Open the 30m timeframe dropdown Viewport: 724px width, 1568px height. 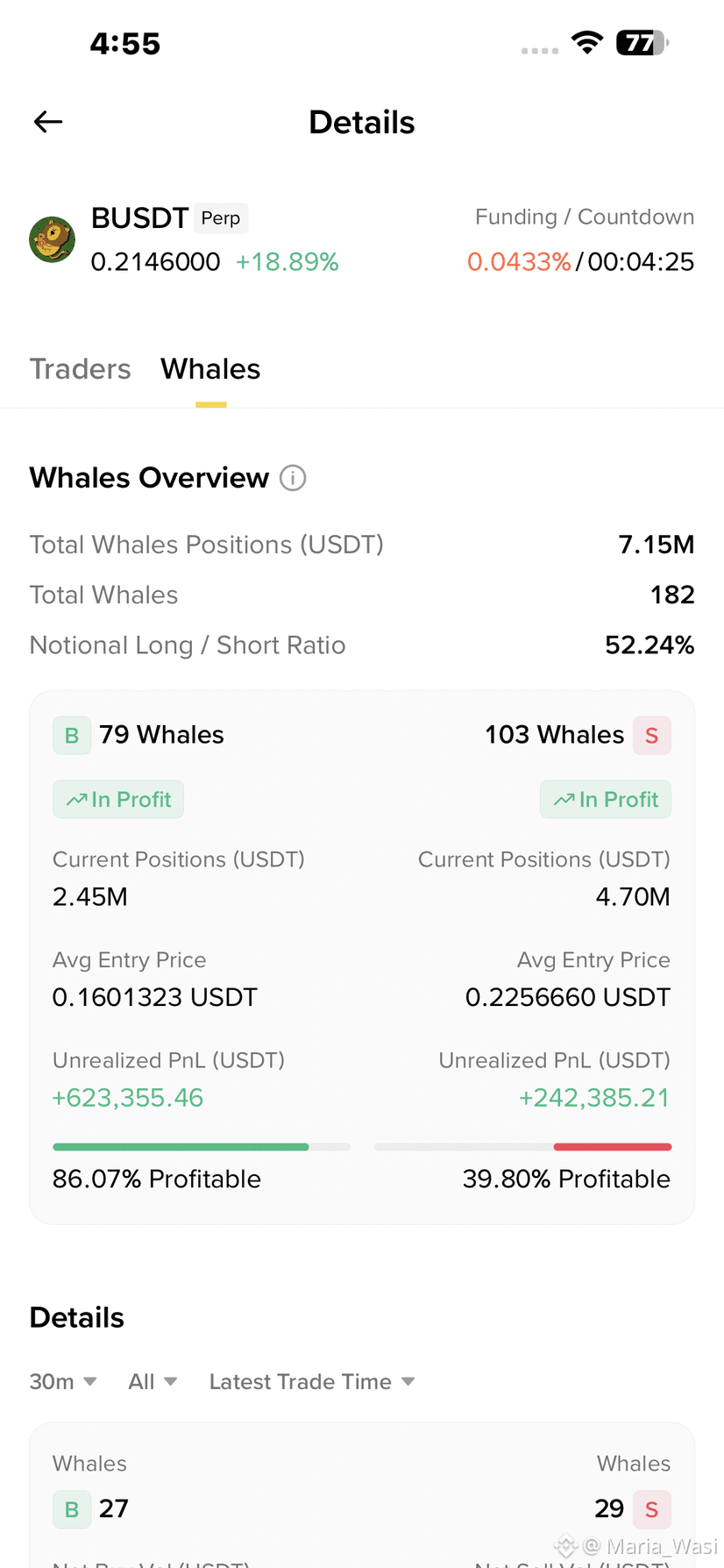pyautogui.click(x=63, y=1381)
